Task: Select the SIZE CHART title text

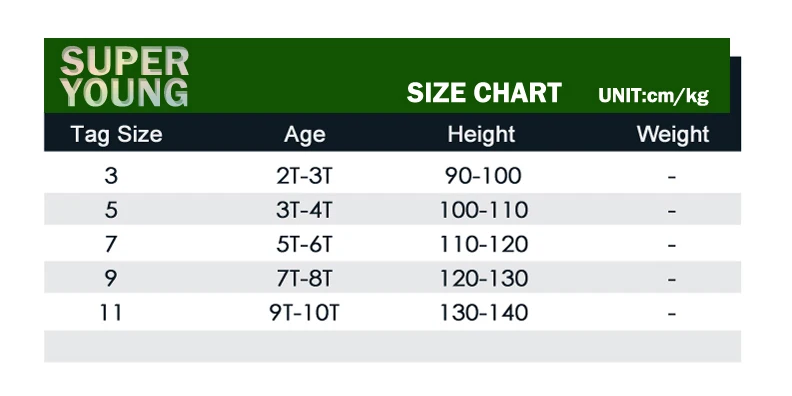Action: pos(484,93)
